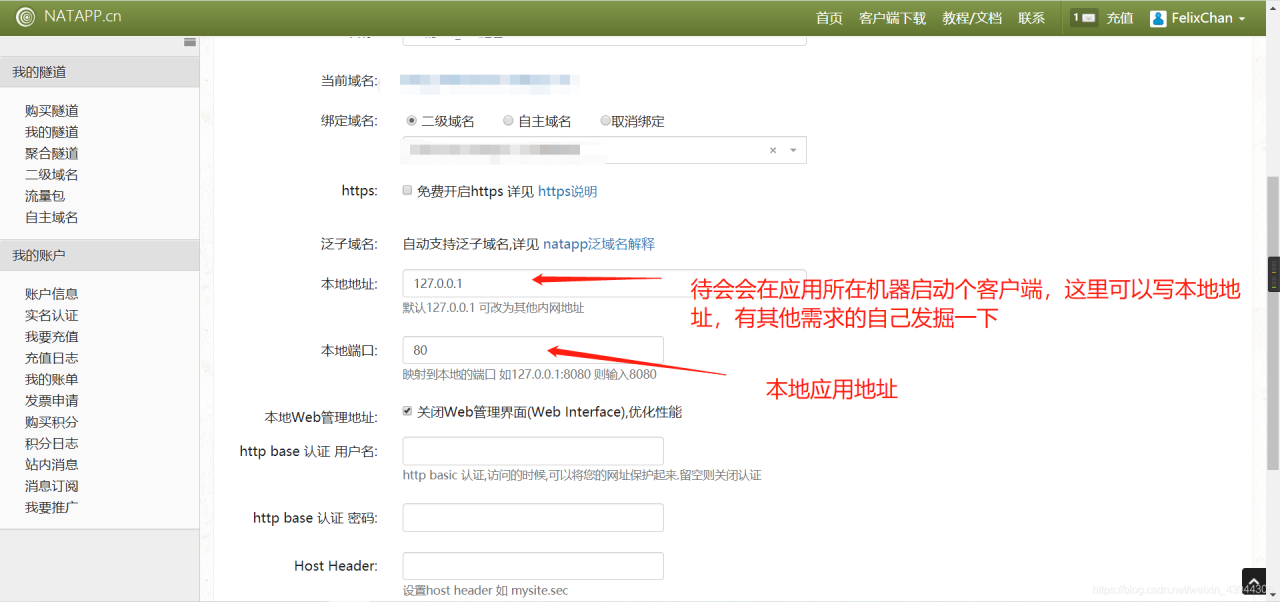The height and width of the screenshot is (602, 1280).
Task: Select the 取消绑定 radio button
Action: point(605,120)
